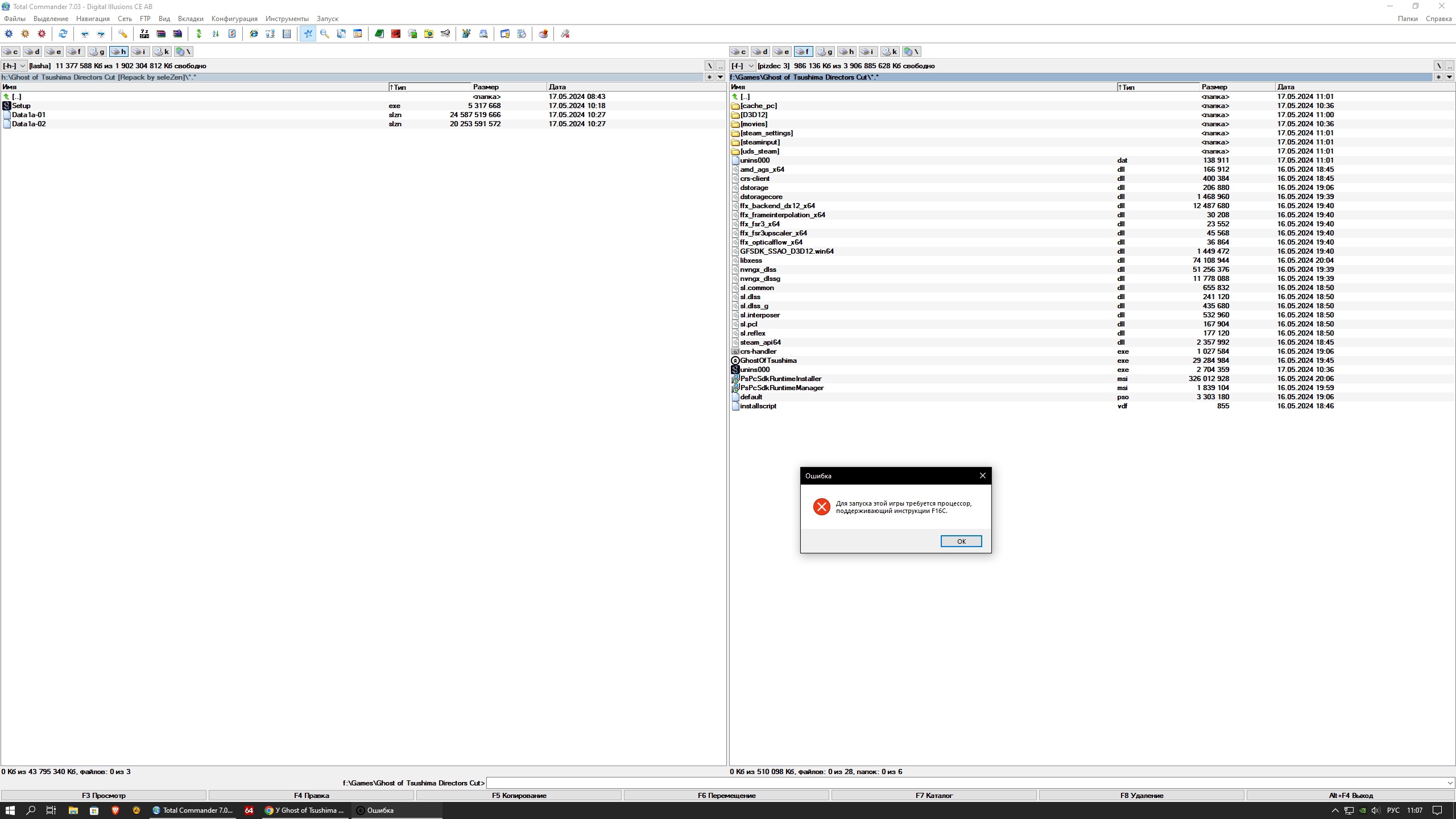Screen dimensions: 1456x819
Task: Click the refresh (blue arrows) toolbar icon
Action: pyautogui.click(x=63, y=34)
